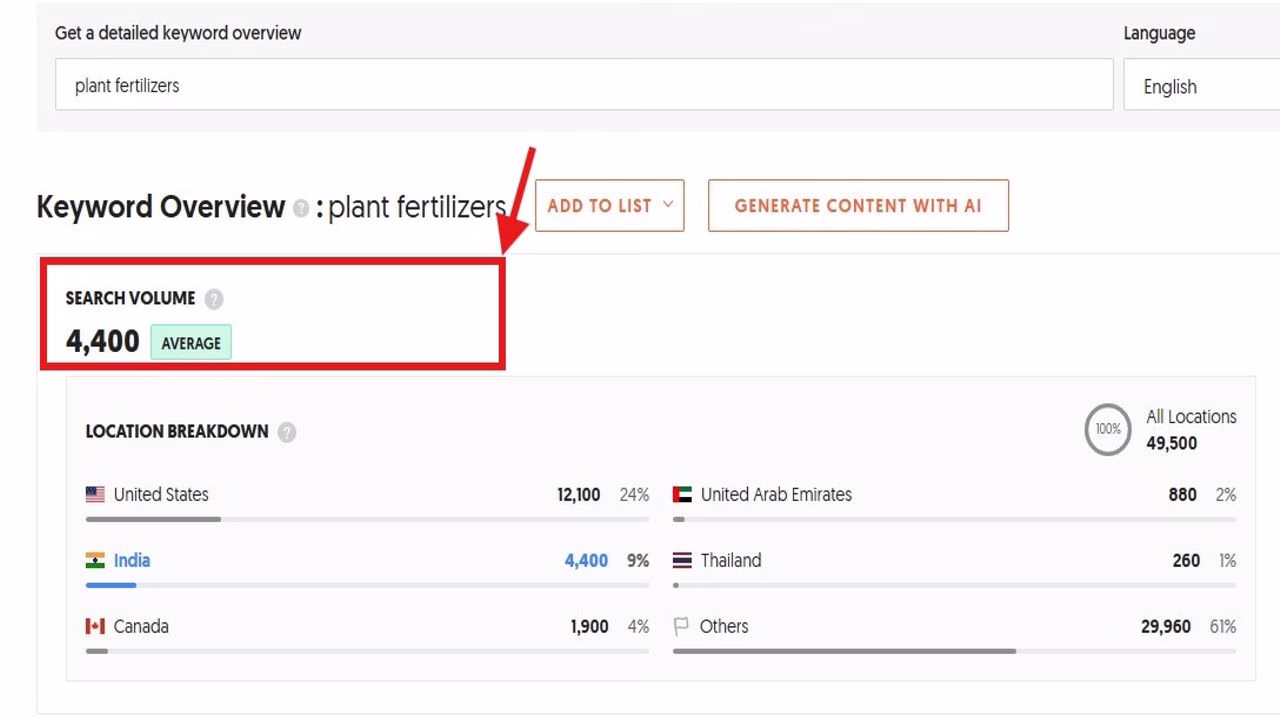
Task: Click the Canada flag icon
Action: coord(94,626)
